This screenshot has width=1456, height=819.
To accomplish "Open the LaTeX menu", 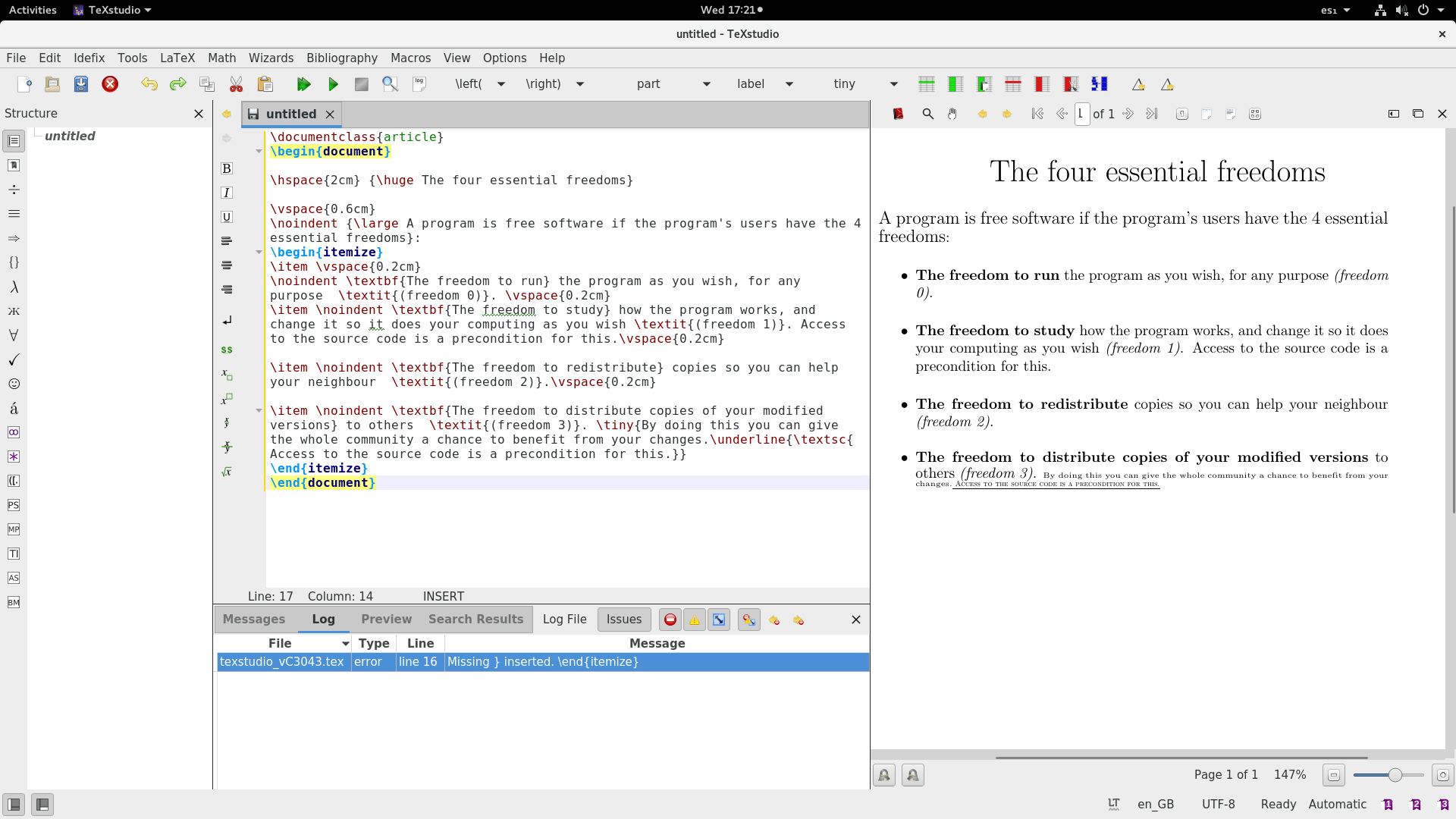I will coord(177,57).
